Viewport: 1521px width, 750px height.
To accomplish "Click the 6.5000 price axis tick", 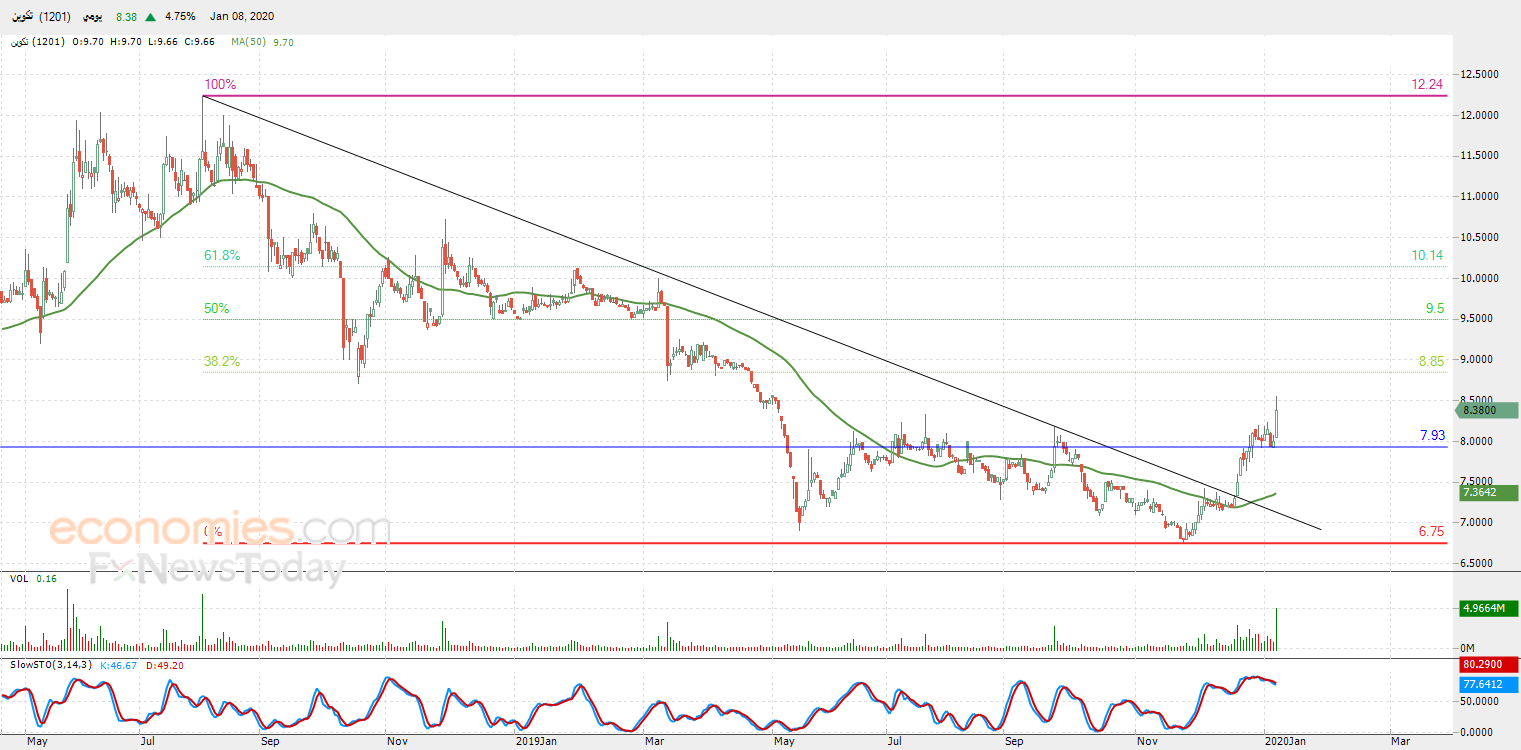I will coord(1480,564).
